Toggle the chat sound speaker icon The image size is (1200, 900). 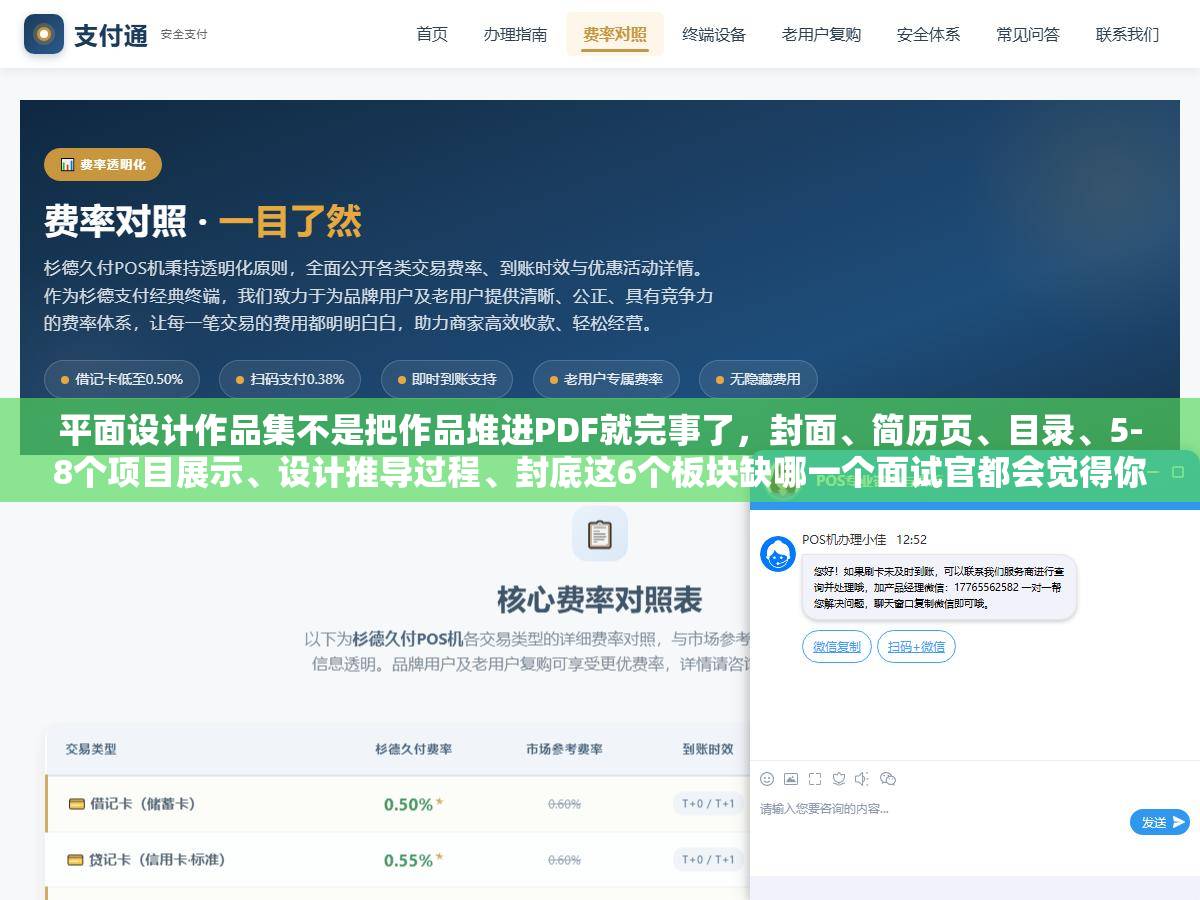coord(862,778)
